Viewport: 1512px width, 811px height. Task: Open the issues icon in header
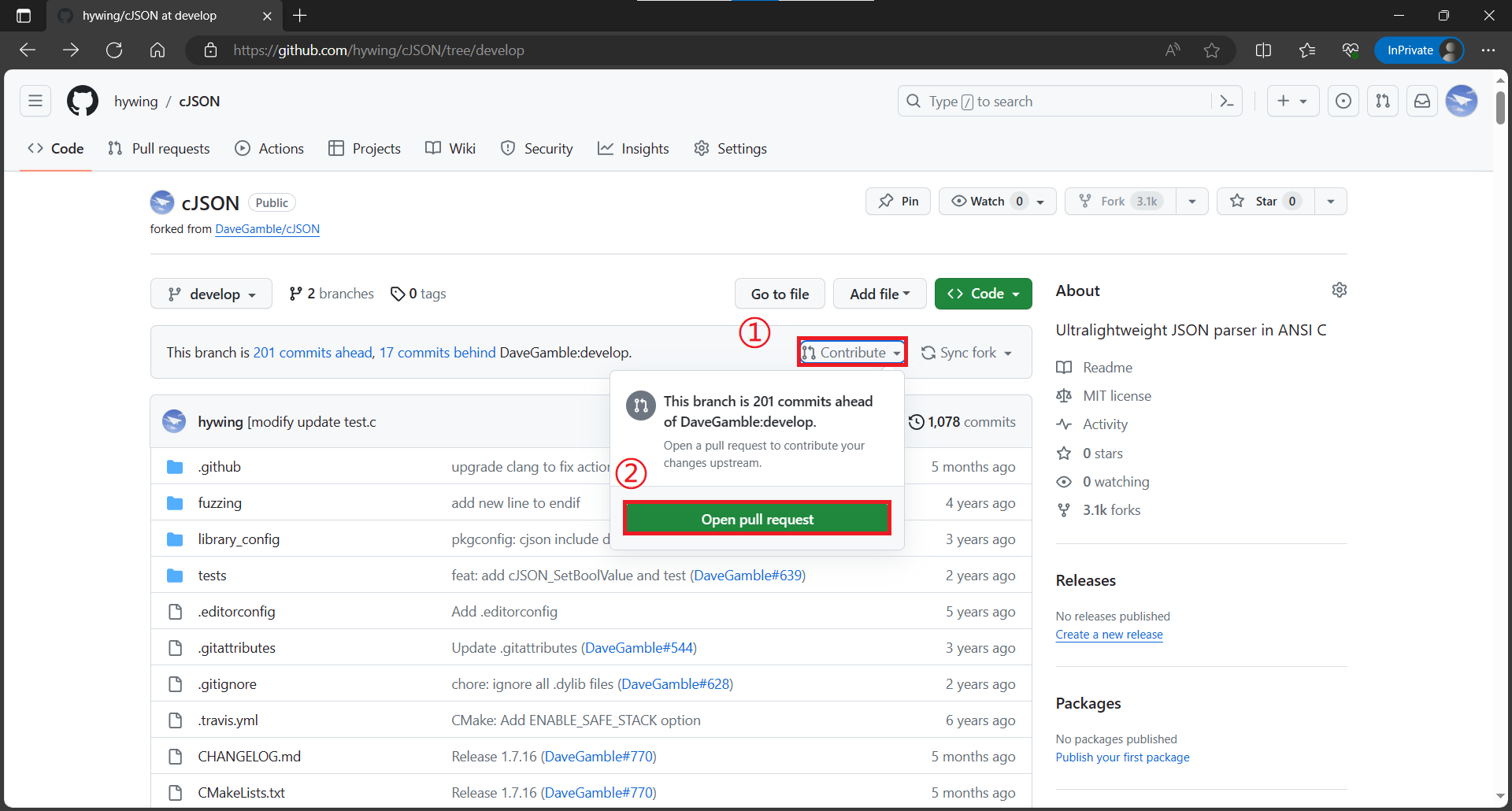pos(1343,101)
